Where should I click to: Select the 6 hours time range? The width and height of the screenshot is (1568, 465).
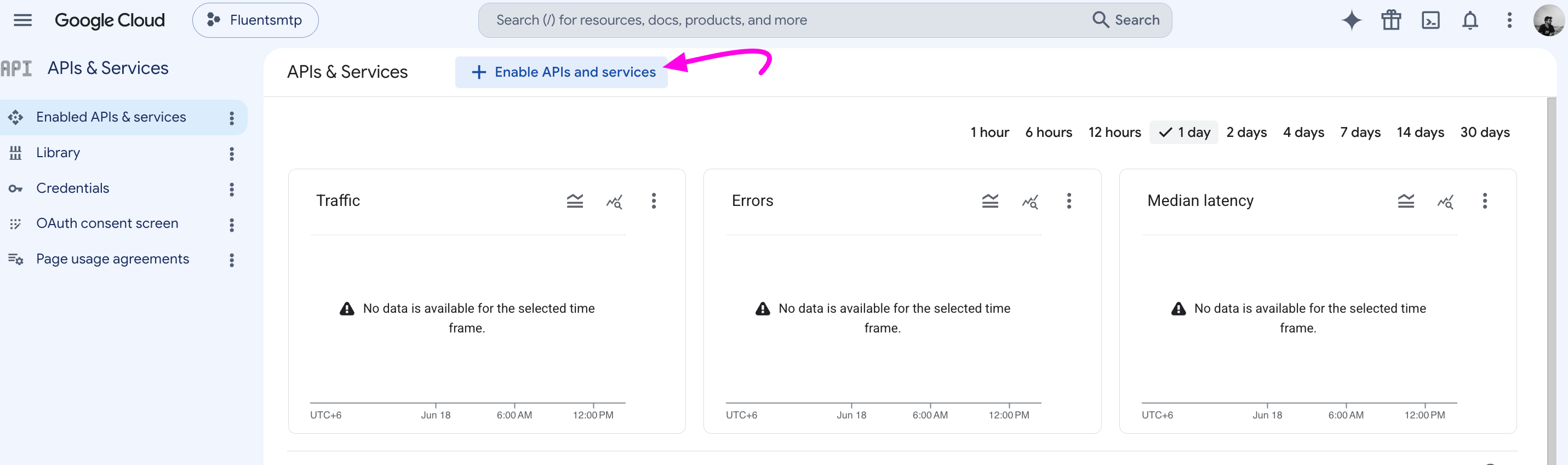pyautogui.click(x=1048, y=132)
